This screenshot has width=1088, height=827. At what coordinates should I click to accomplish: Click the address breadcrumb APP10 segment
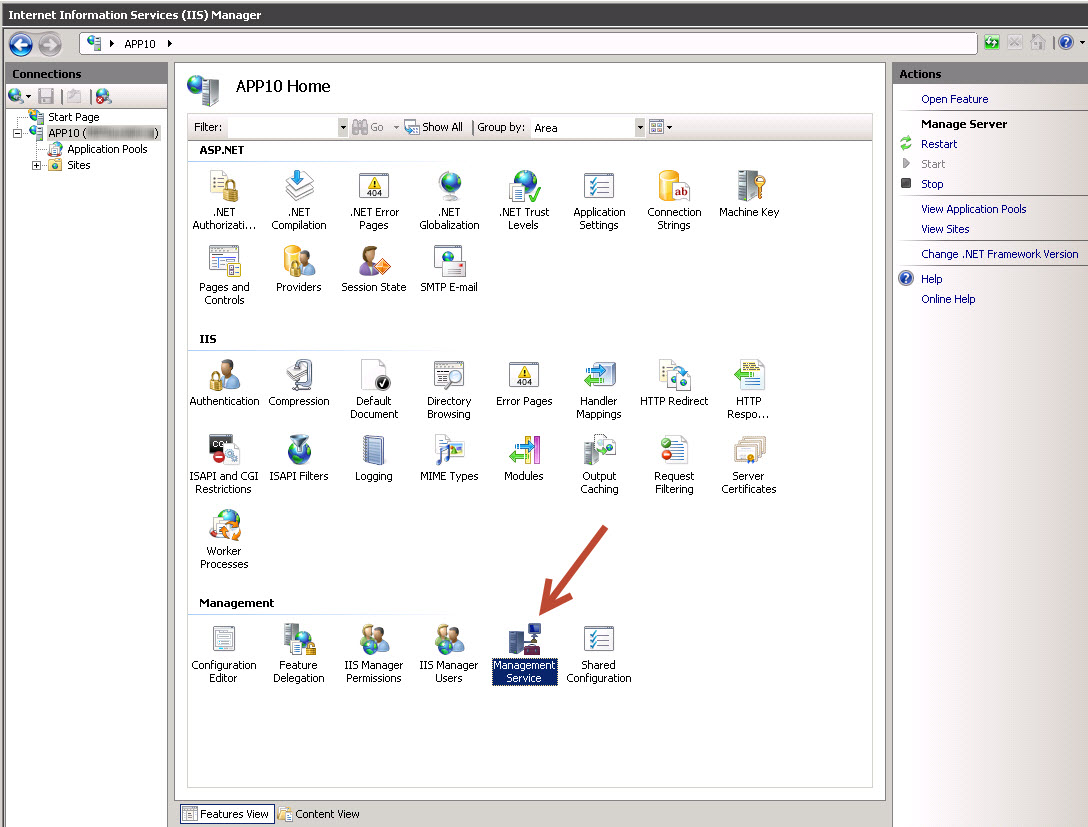(139, 44)
